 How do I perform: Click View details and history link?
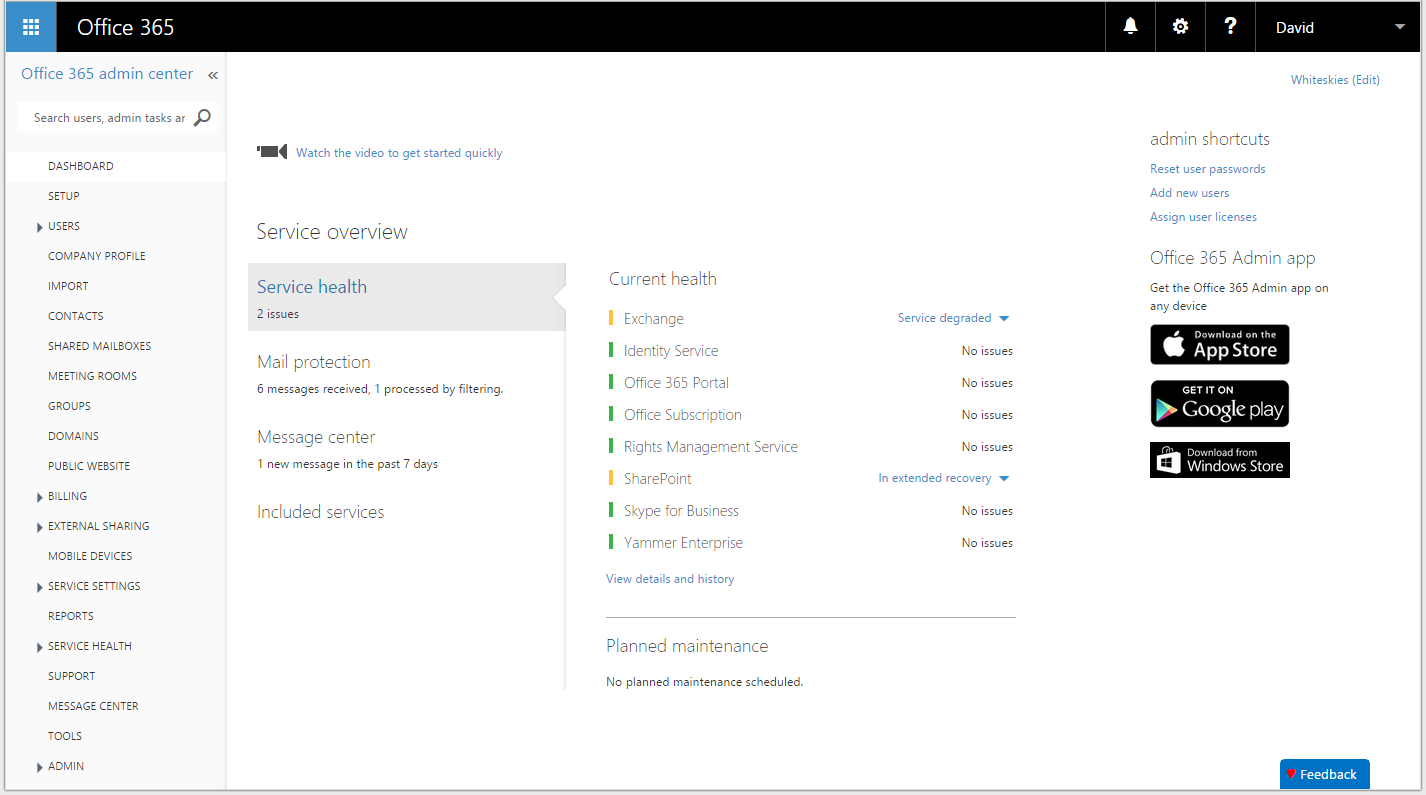pyautogui.click(x=670, y=579)
